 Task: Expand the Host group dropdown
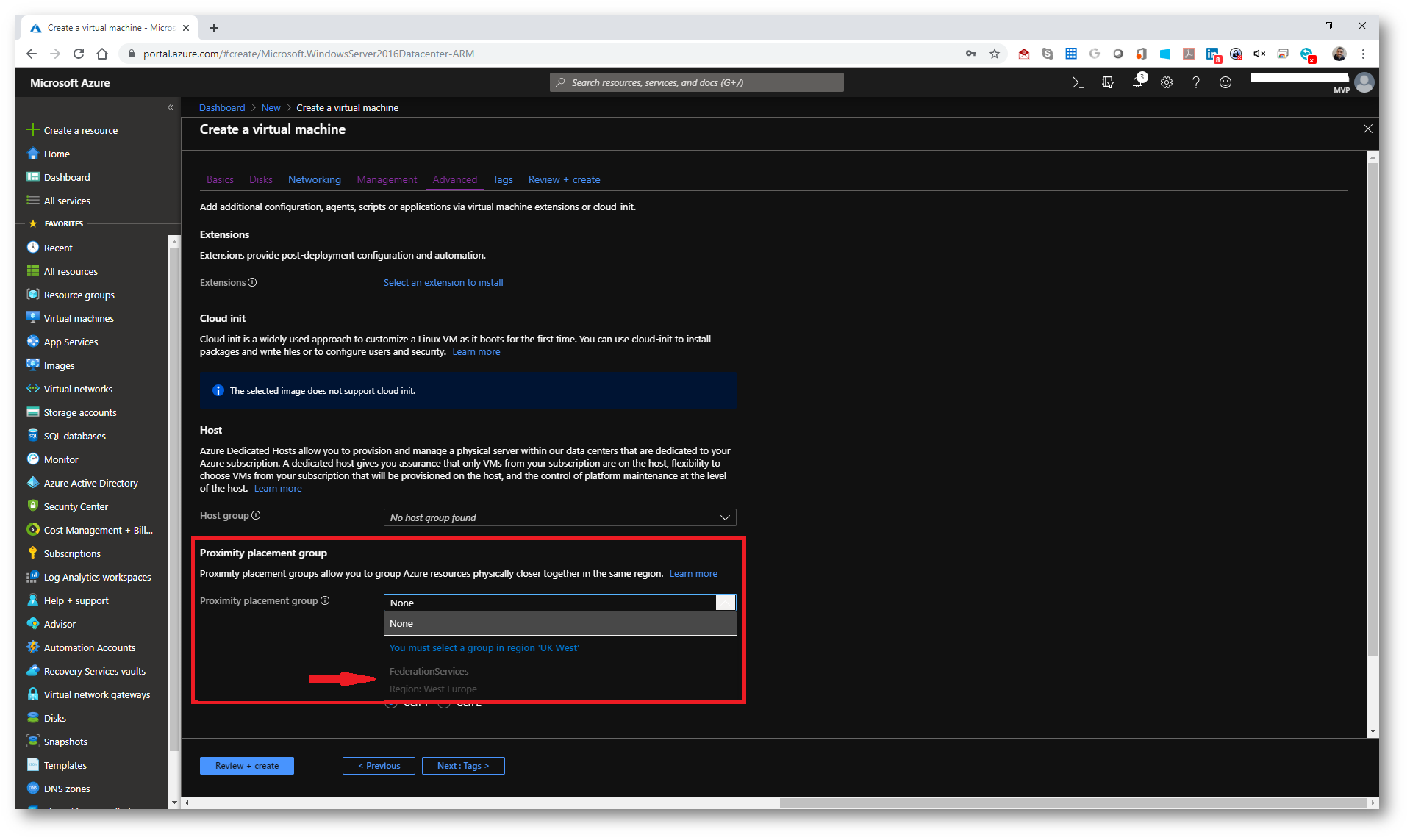(x=559, y=517)
